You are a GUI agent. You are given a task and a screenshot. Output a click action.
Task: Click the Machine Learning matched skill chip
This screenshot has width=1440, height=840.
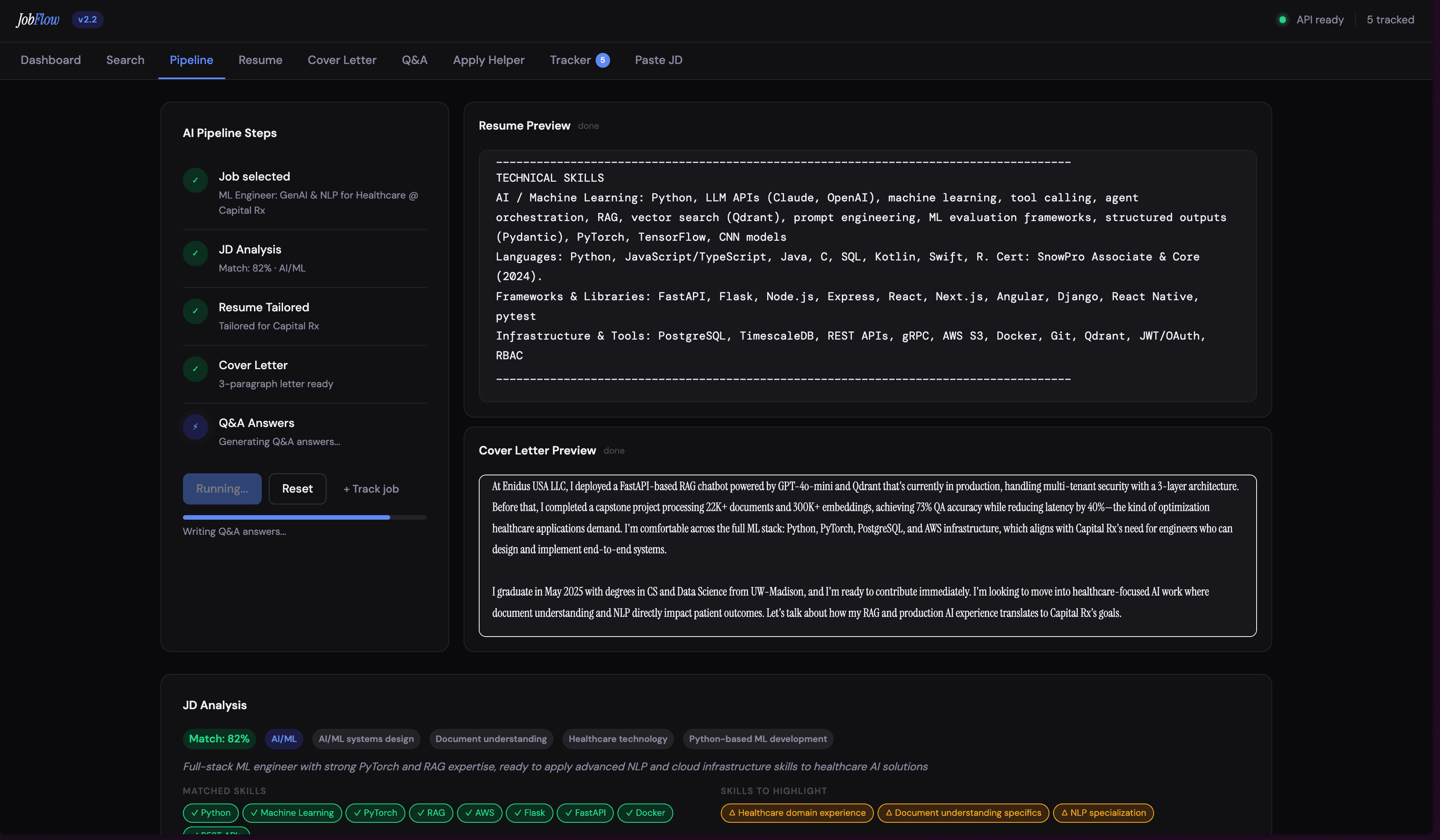tap(292, 813)
